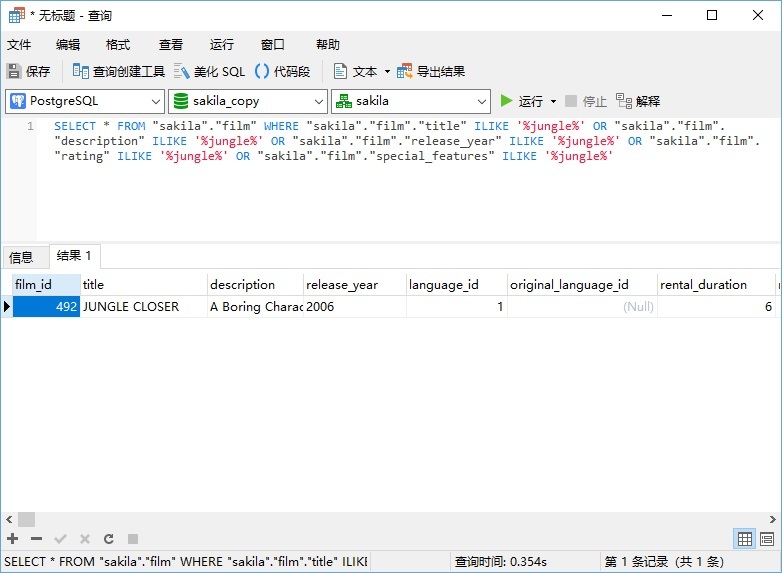Viewport: 782px width, 573px height.
Task: Click the 文本 text button
Action: point(355,71)
